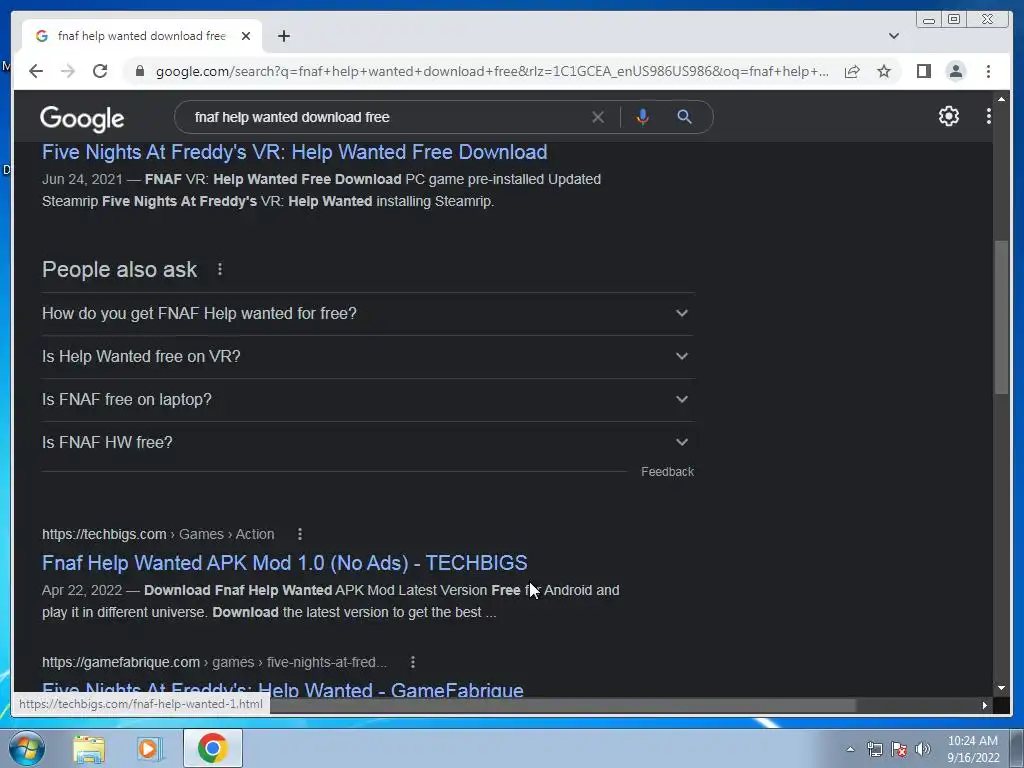
Task: Click the scrollbar down arrow
Action: coord(1001,688)
